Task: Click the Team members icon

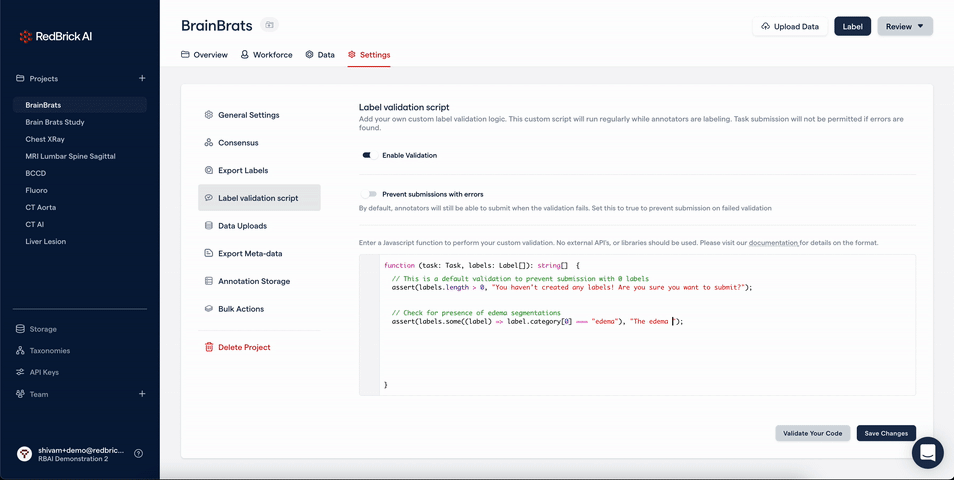Action: point(20,394)
